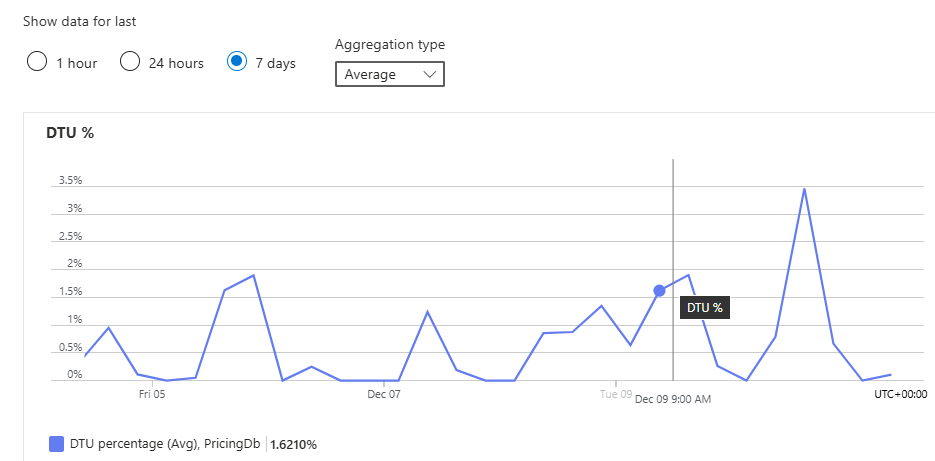Click the UTC+00:00 timezone label
935x461 pixels.
click(901, 394)
